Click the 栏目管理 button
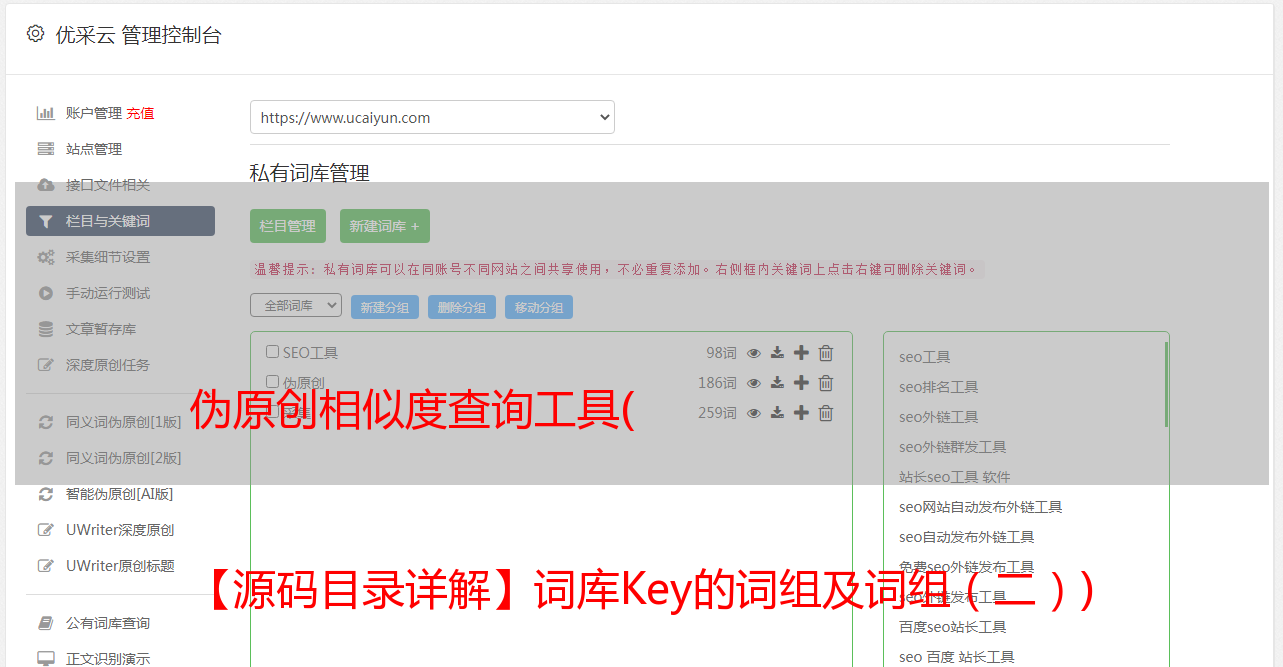 click(288, 226)
